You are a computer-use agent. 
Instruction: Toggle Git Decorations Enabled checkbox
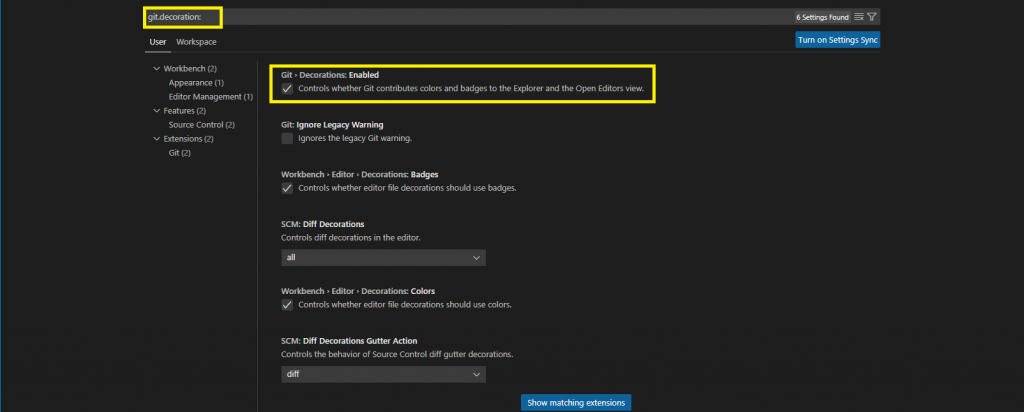pos(287,89)
